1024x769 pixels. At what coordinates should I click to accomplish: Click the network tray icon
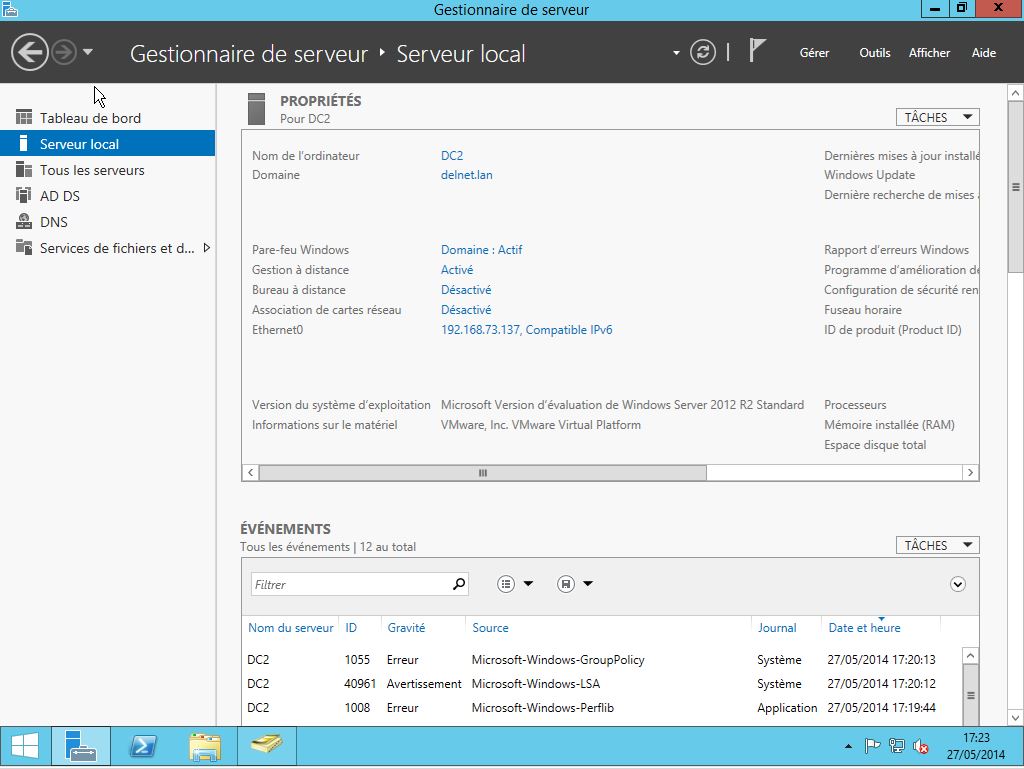(x=897, y=745)
